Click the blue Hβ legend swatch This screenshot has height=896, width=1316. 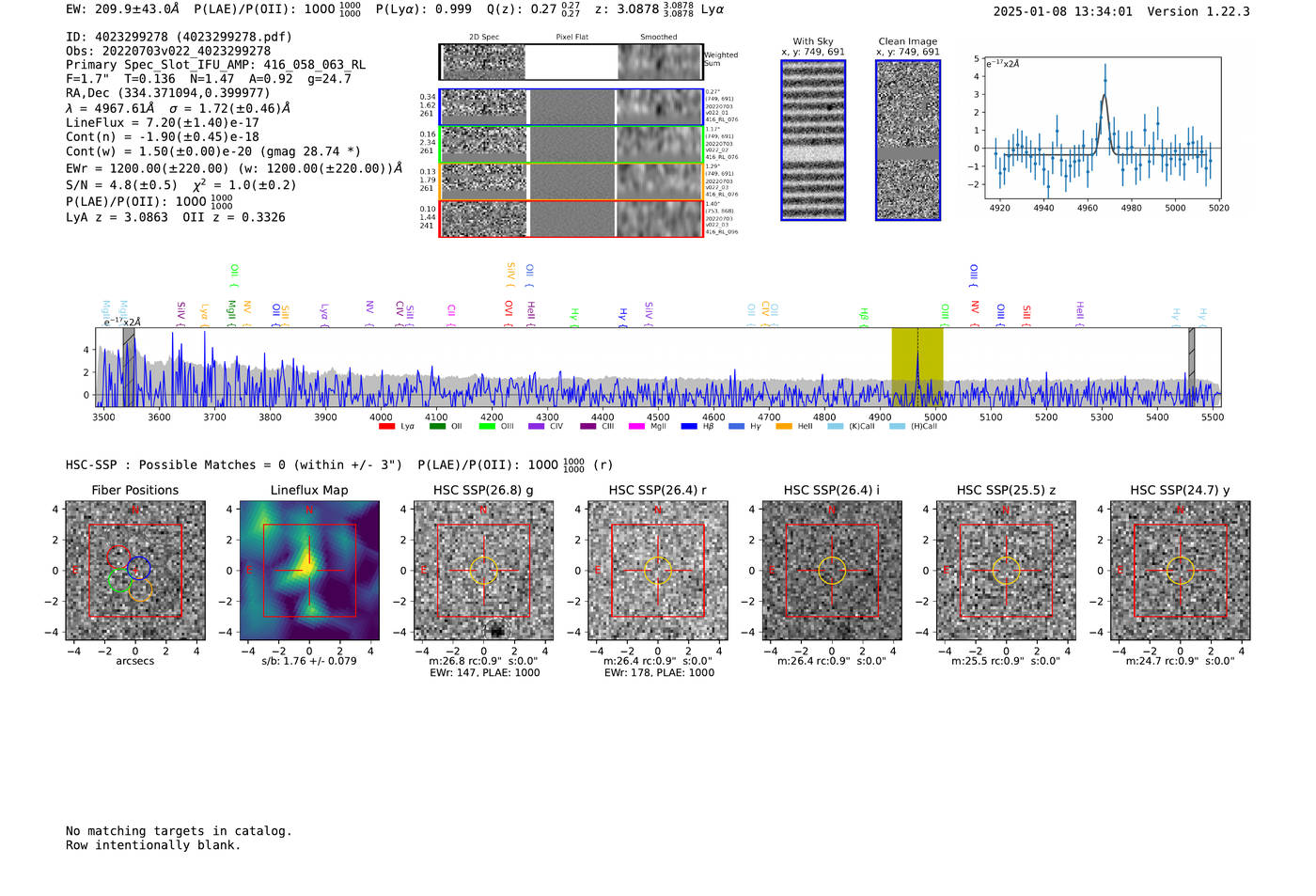point(689,427)
